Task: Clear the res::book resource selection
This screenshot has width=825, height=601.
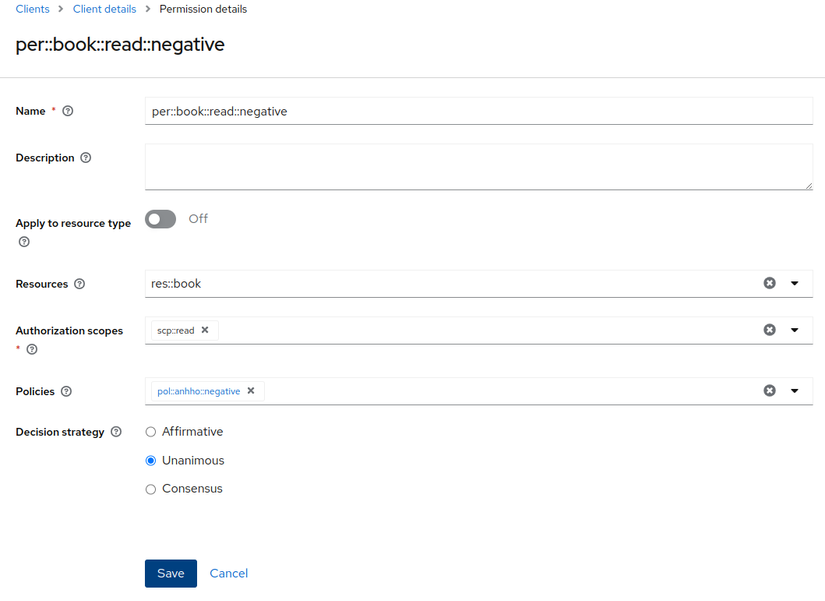Action: click(x=769, y=283)
